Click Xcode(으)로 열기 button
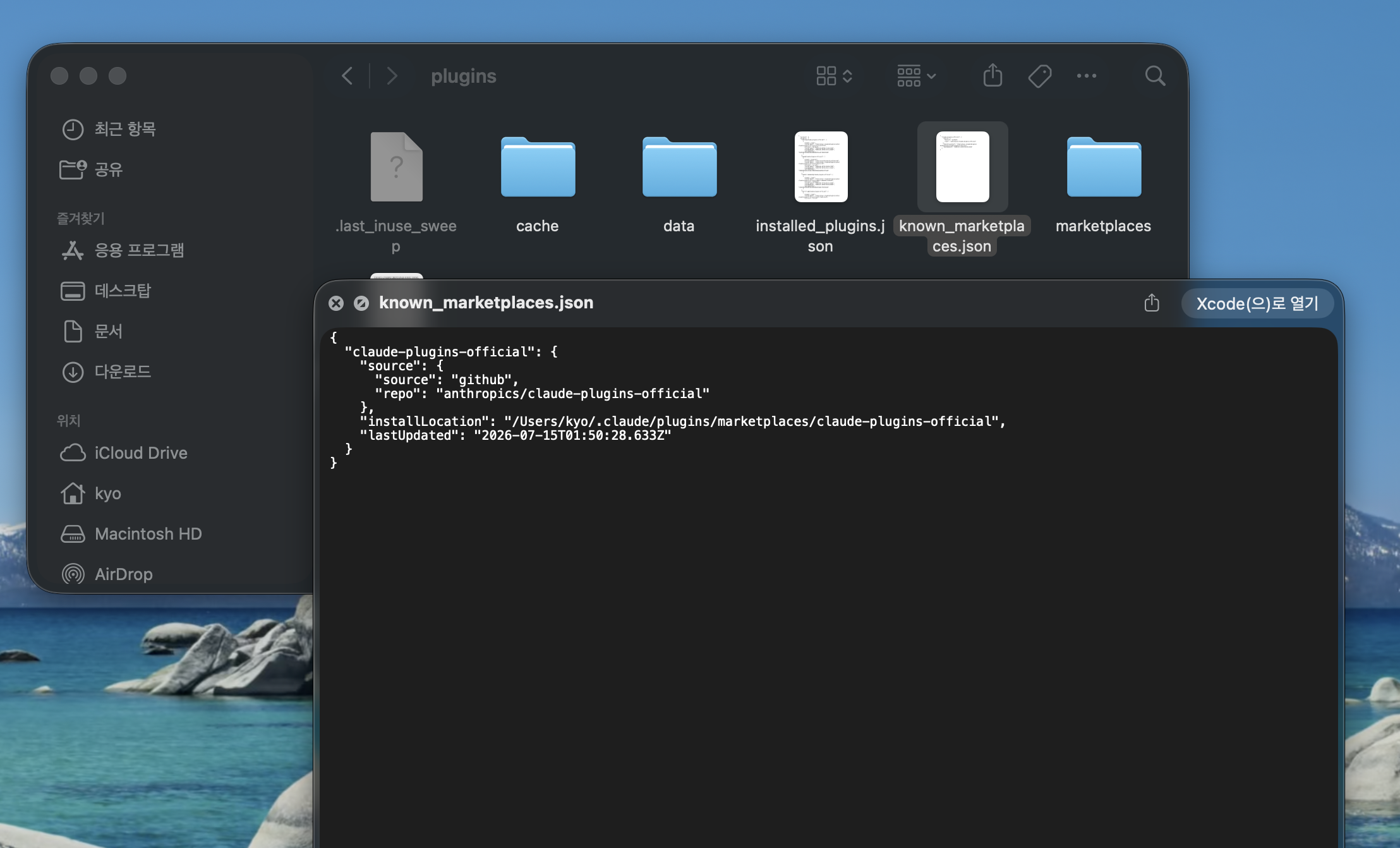Screen dimensions: 1400x848 point(1257,303)
